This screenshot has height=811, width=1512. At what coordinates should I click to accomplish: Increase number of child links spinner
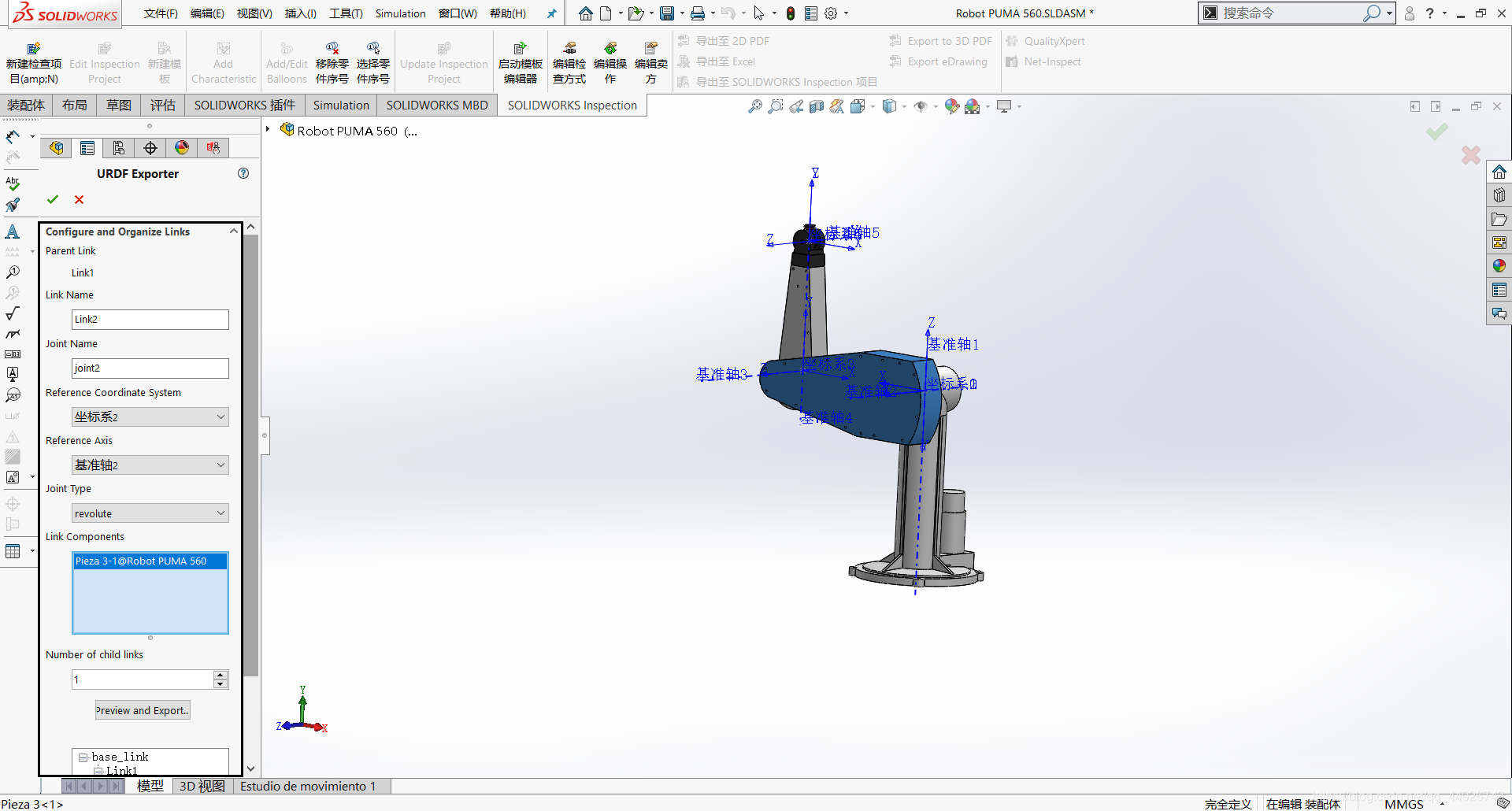pos(220,675)
